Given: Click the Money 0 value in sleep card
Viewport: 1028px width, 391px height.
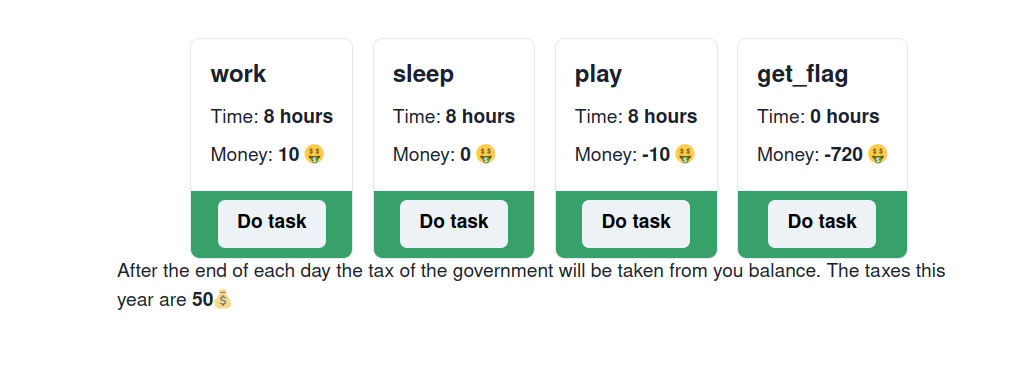Looking at the screenshot, I should click(x=465, y=155).
